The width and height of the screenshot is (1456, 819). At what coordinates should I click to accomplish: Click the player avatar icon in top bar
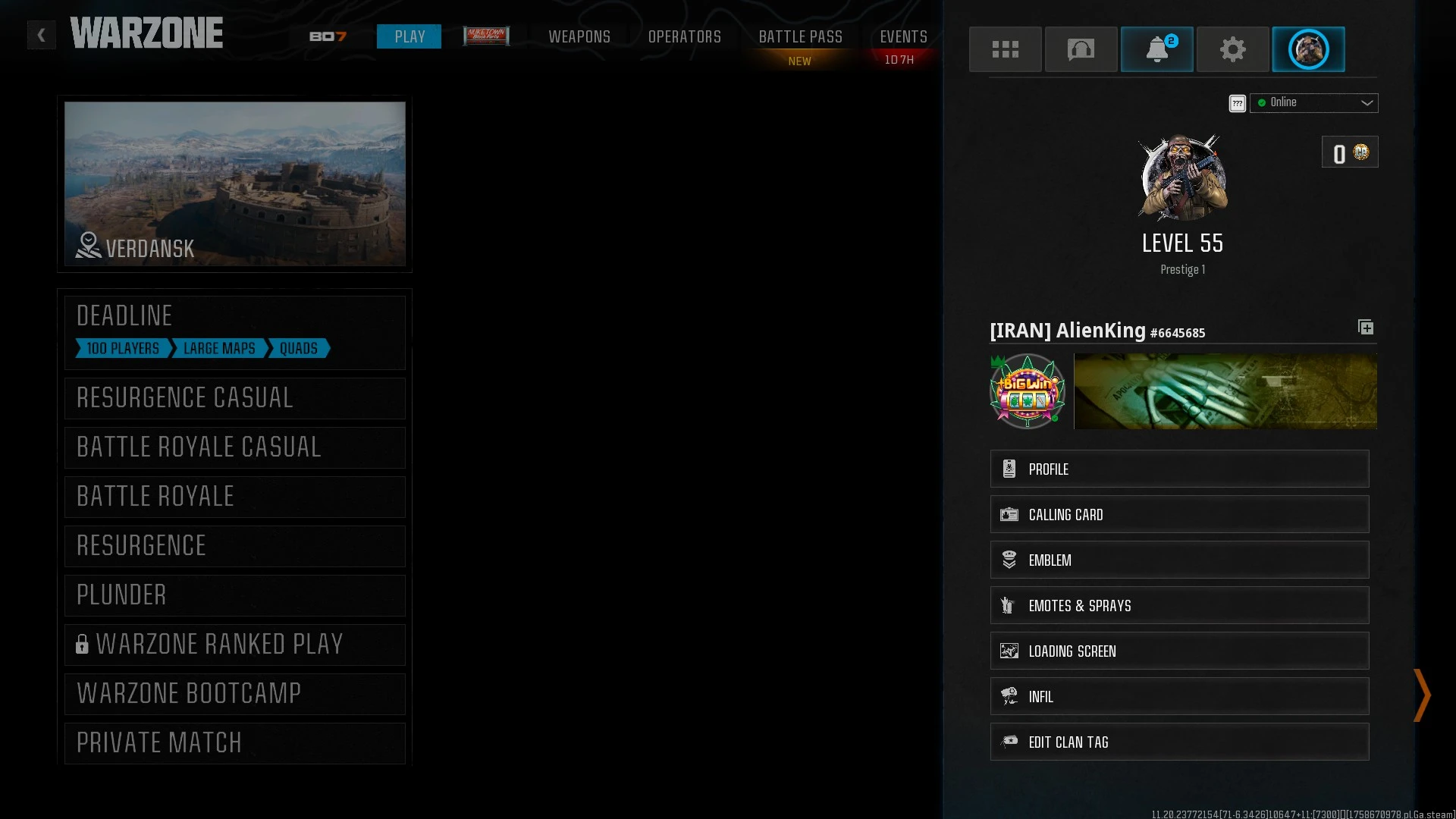point(1308,49)
